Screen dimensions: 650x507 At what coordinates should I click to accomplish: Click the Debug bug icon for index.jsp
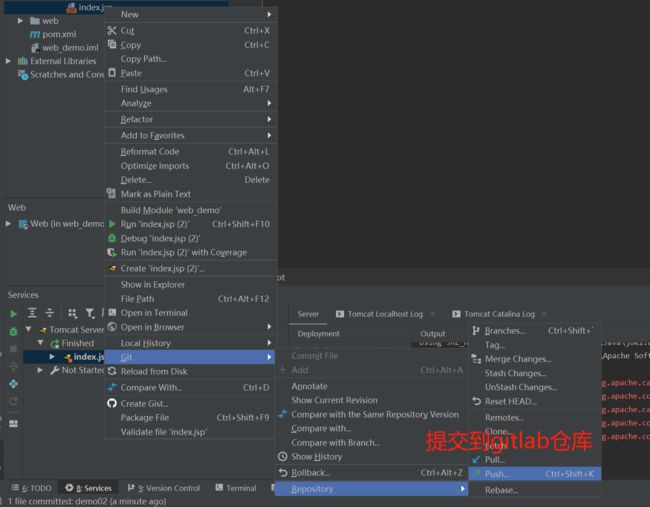[x=112, y=238]
